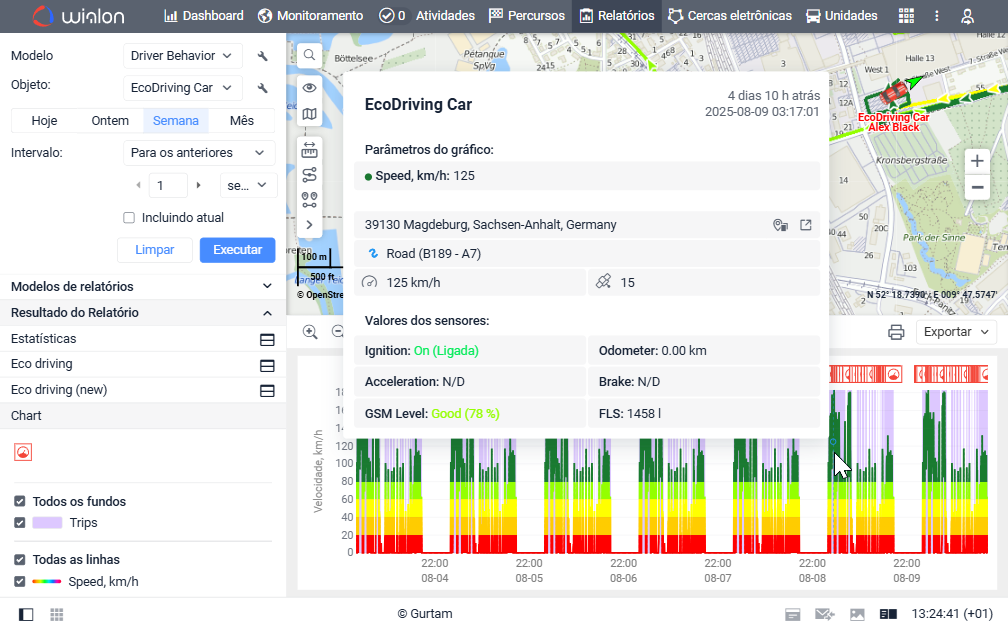1008x630 pixels.
Task: Click the interval number input field
Action: 168,186
